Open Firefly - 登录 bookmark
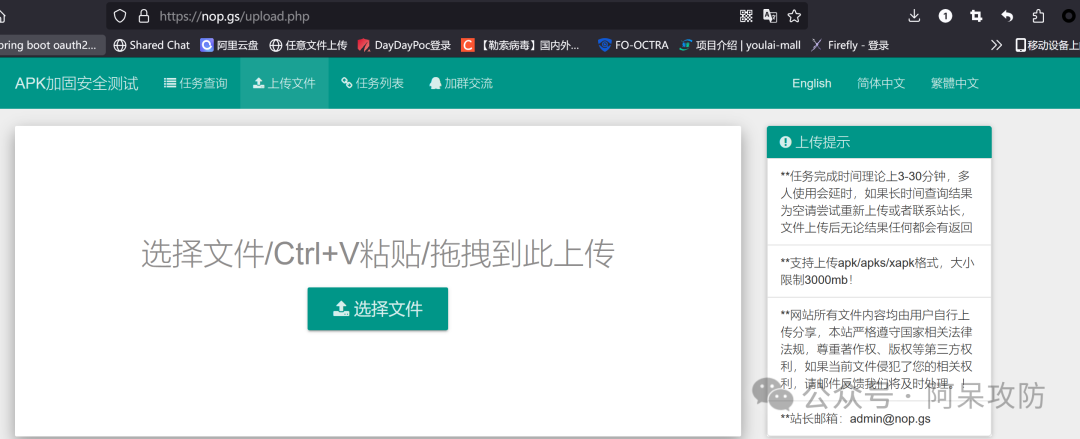 click(850, 45)
